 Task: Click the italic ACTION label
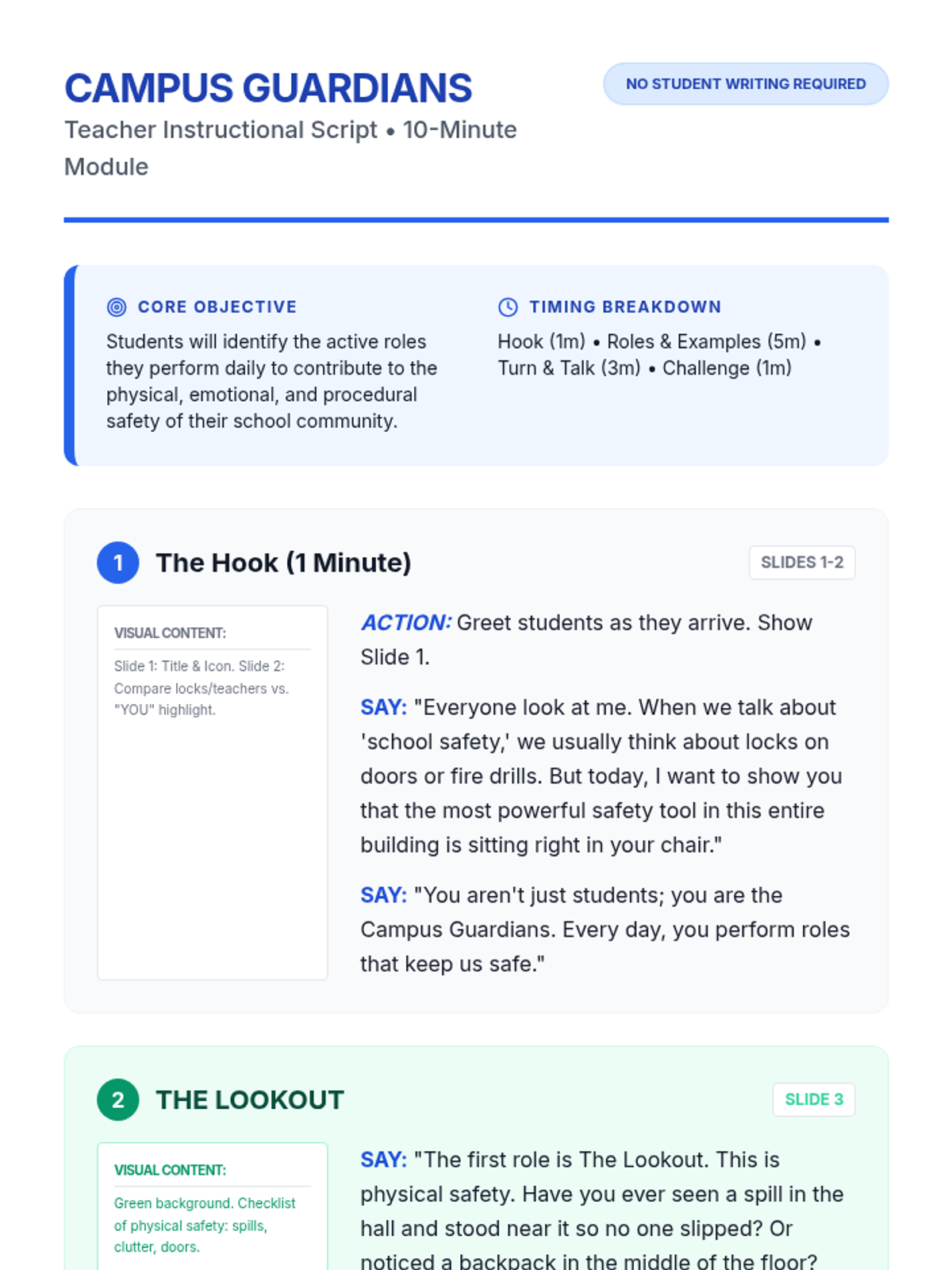(x=406, y=623)
